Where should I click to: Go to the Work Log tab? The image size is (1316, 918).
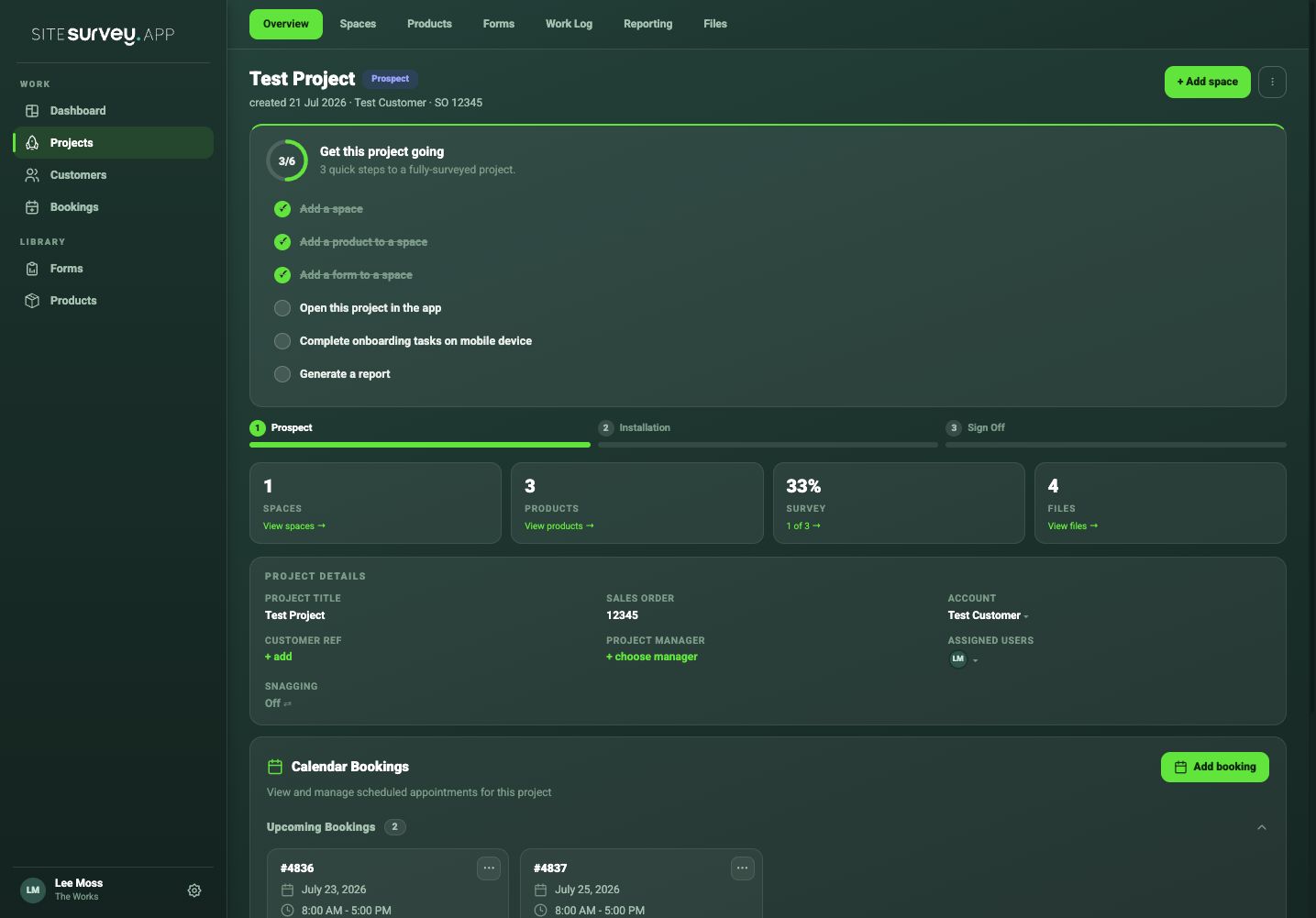(569, 24)
